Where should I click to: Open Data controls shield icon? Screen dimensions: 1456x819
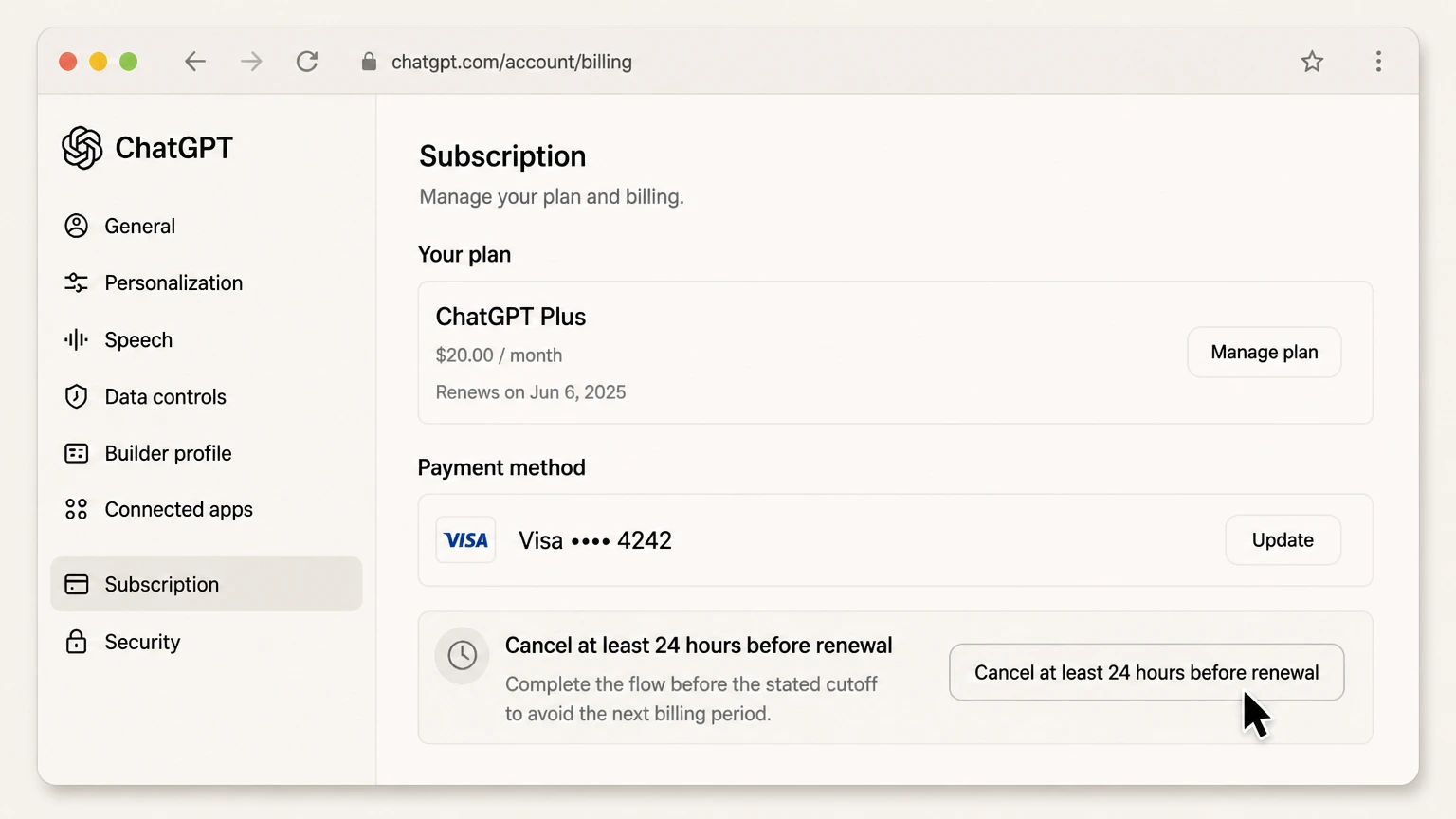[77, 396]
